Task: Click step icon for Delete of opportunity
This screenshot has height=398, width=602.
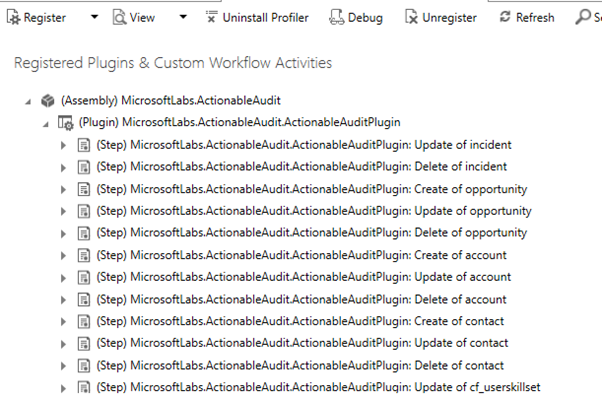Action: (84, 233)
